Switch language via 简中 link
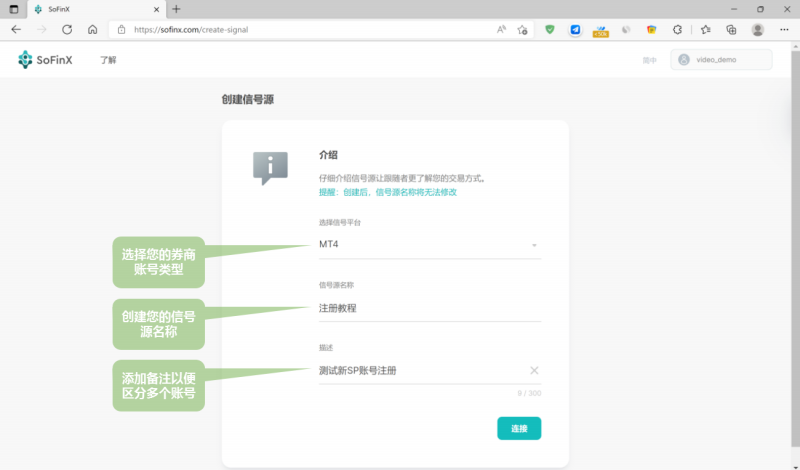Screen dimensions: 800x470 click(x=649, y=60)
